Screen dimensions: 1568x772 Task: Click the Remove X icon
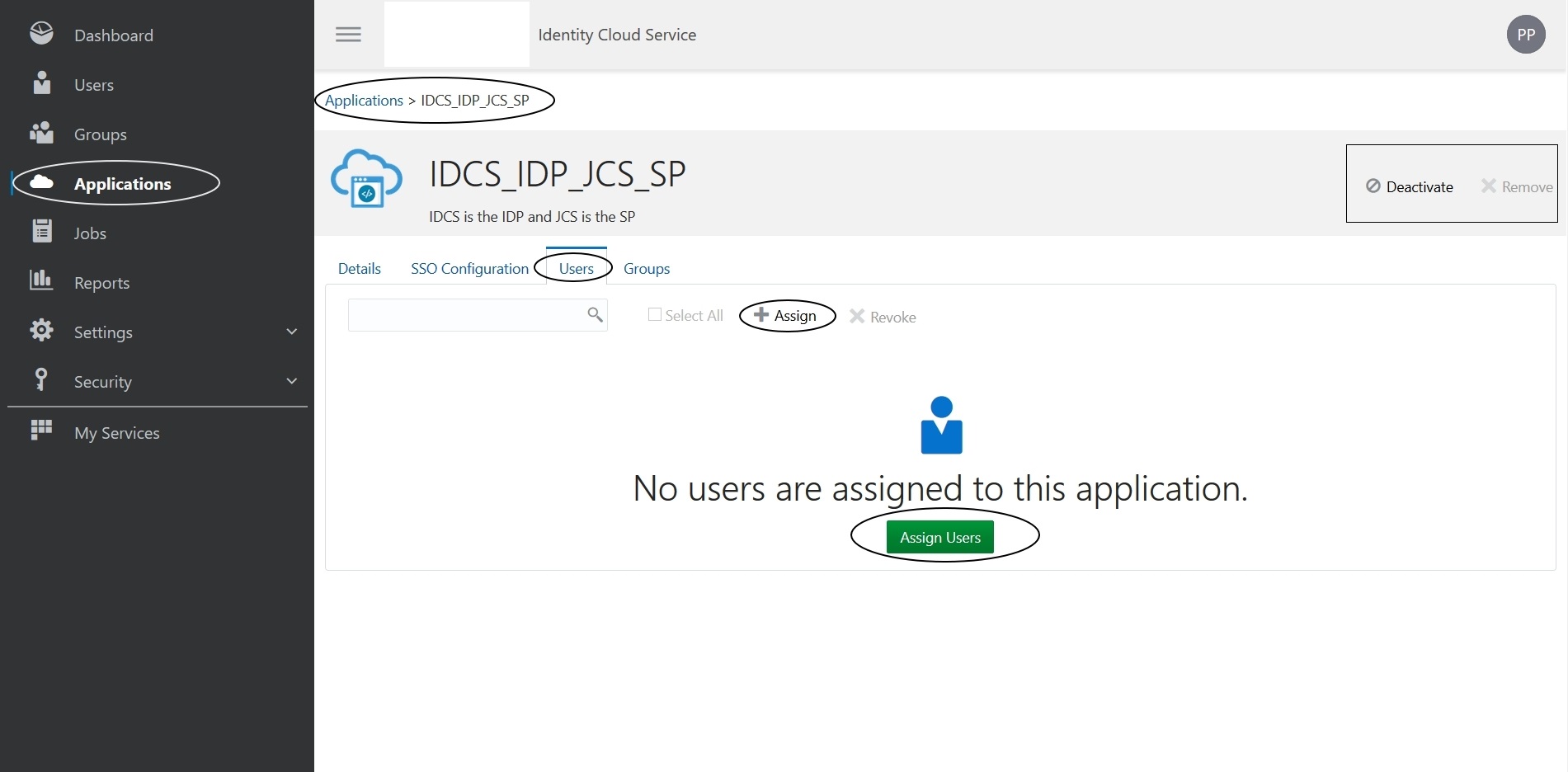(x=1488, y=186)
